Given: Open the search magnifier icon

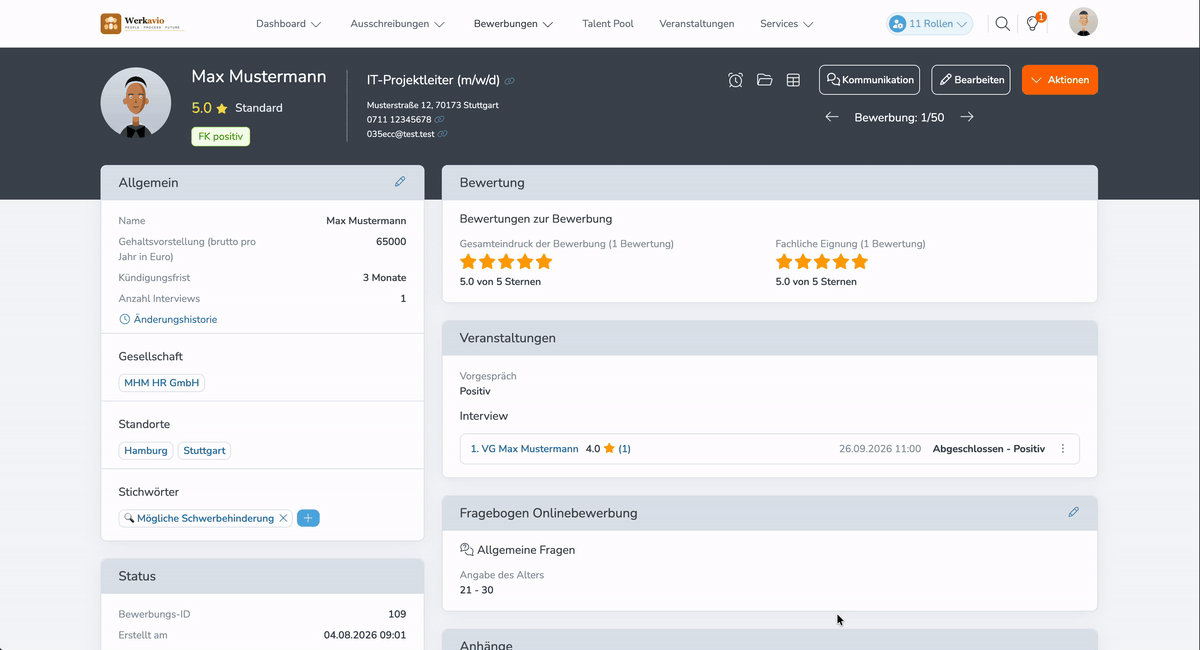Looking at the screenshot, I should tap(1002, 23).
